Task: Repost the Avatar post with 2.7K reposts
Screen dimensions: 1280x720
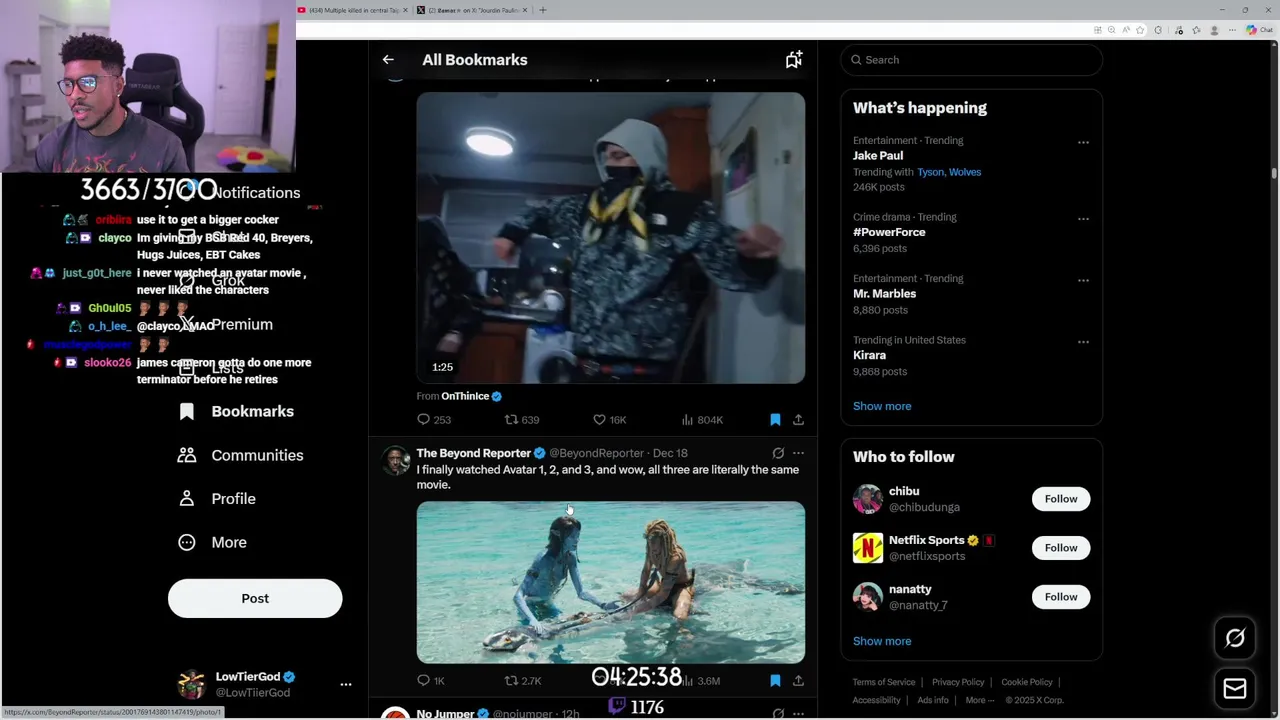Action: click(x=523, y=681)
